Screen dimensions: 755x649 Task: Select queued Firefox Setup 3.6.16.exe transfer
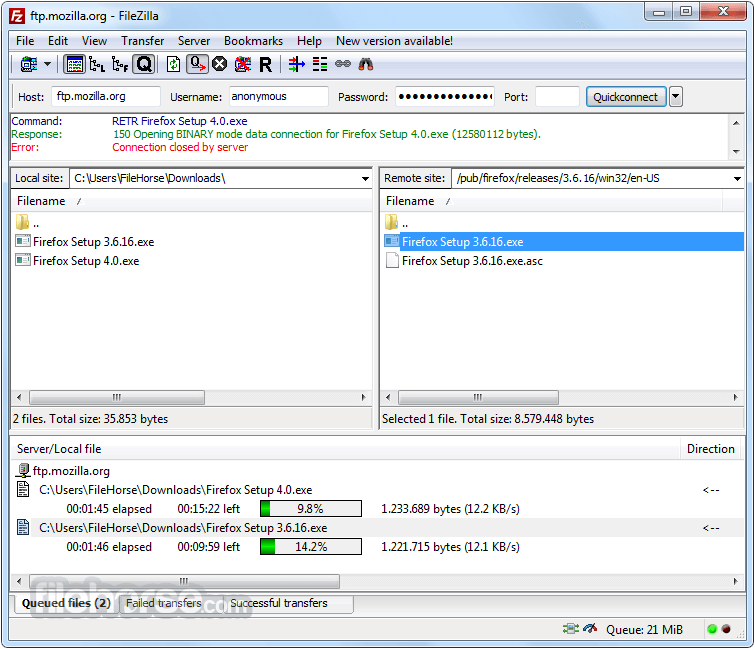click(183, 528)
